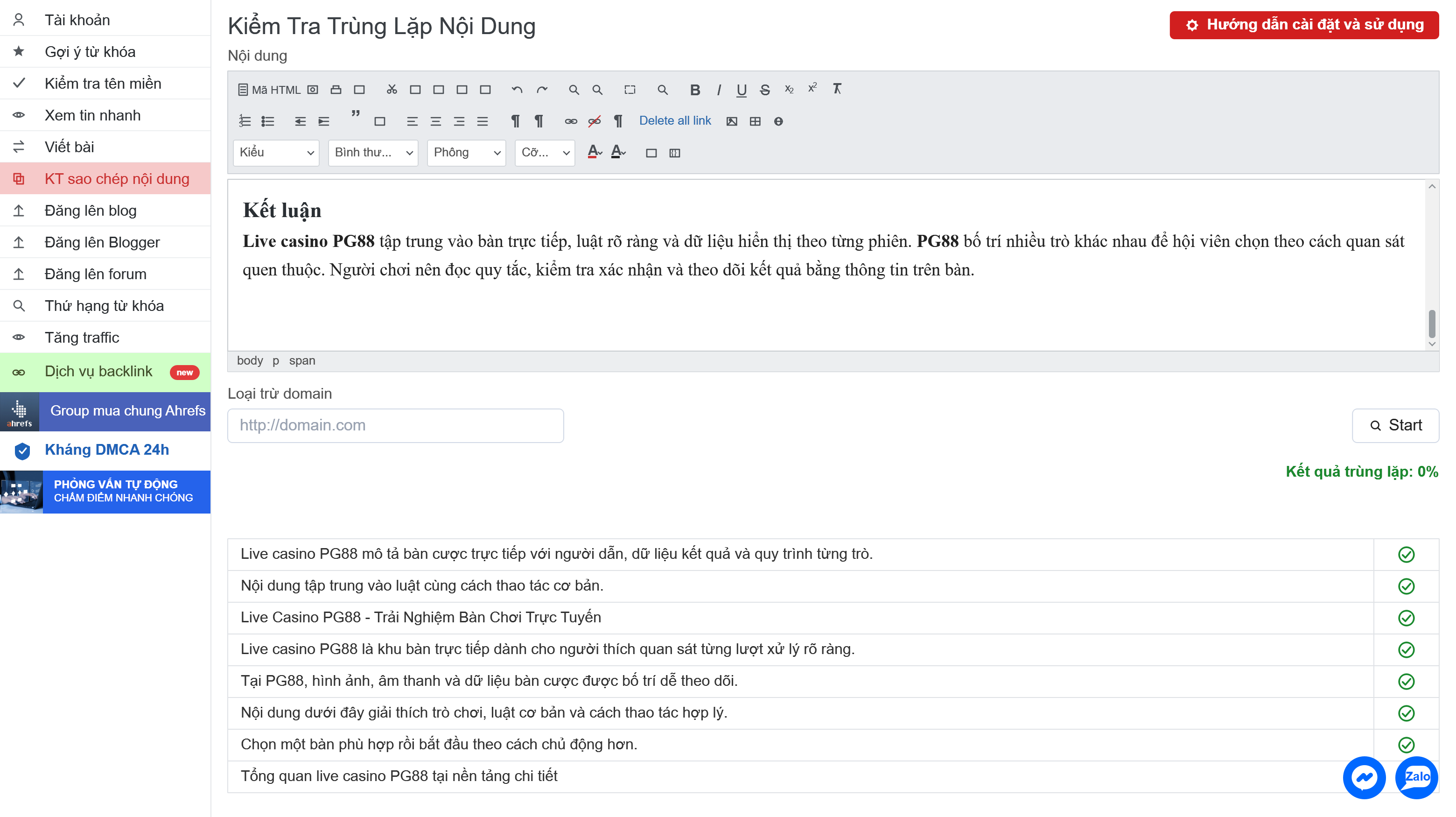1456x817 pixels.
Task: Open the Bình thư... format dropdown
Action: tap(373, 153)
